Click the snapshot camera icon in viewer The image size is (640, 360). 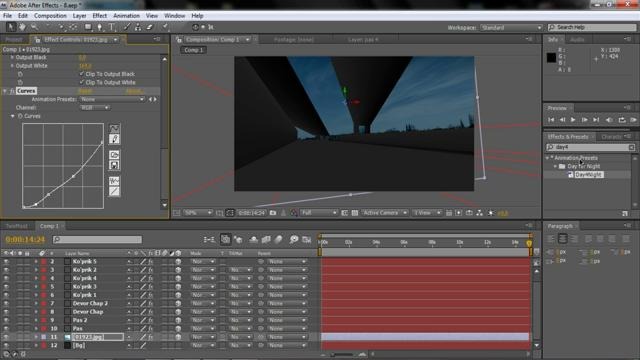point(273,213)
